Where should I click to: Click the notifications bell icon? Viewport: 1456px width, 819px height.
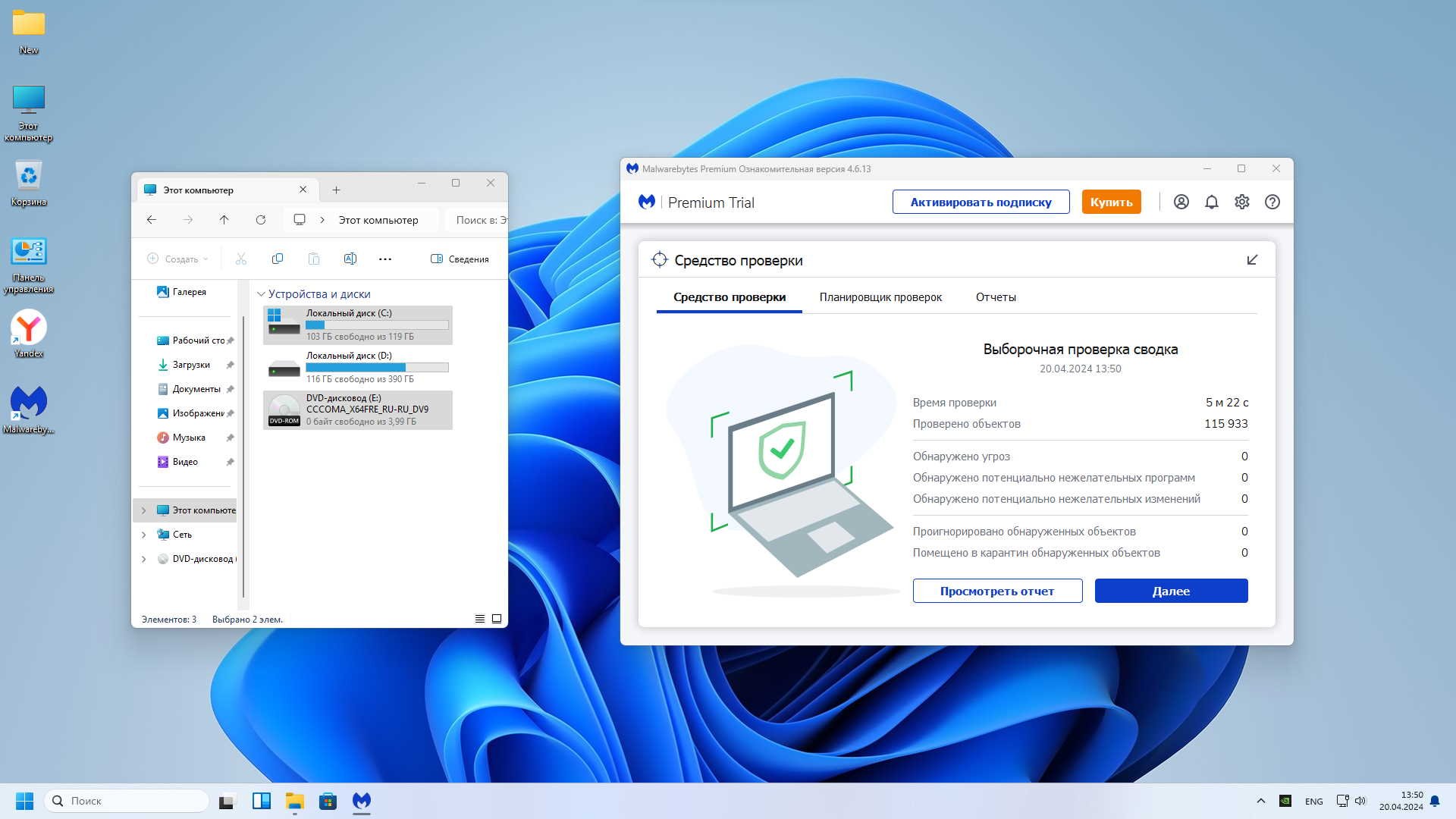(1211, 202)
